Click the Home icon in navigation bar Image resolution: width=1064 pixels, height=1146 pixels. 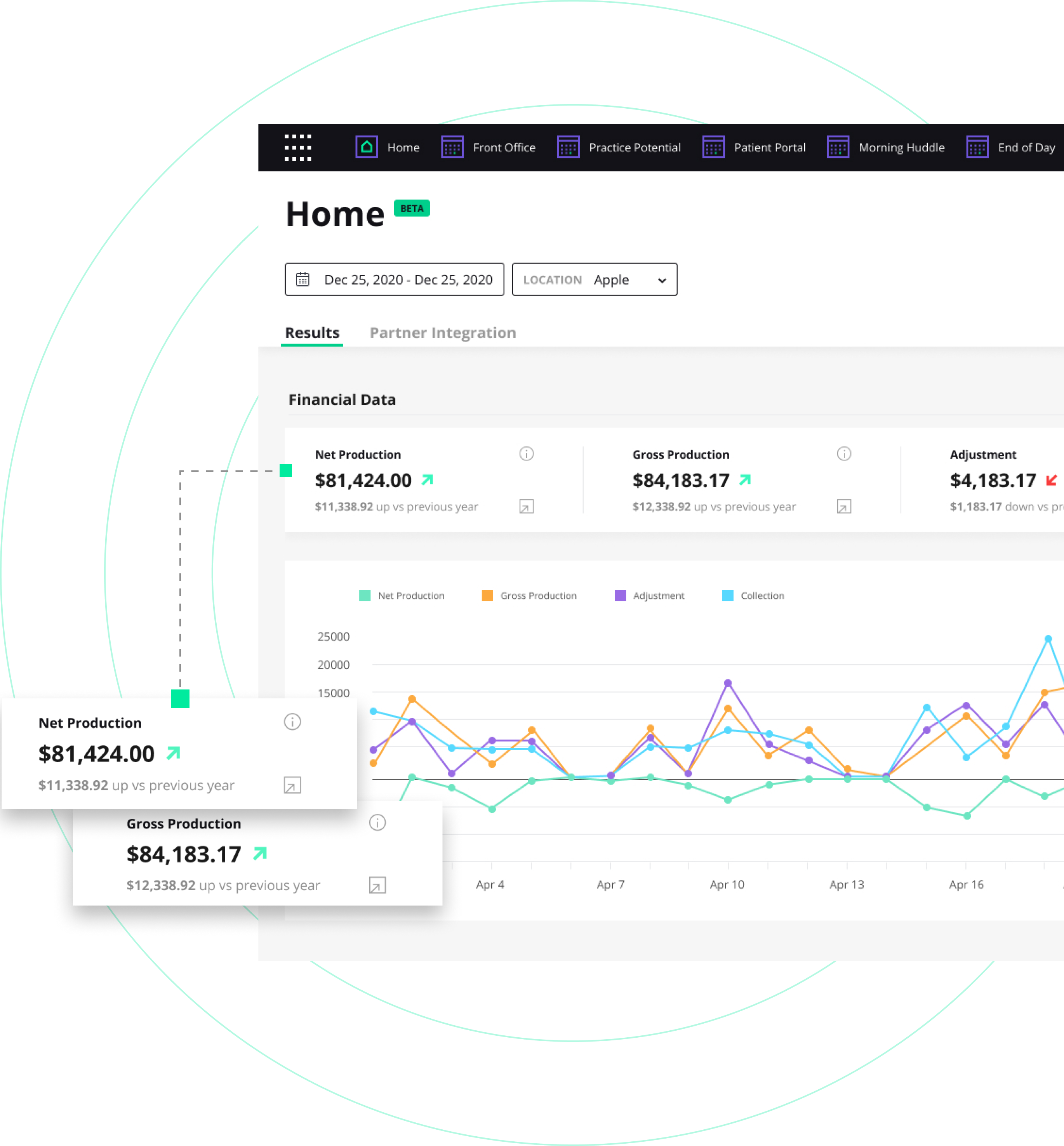(x=366, y=148)
